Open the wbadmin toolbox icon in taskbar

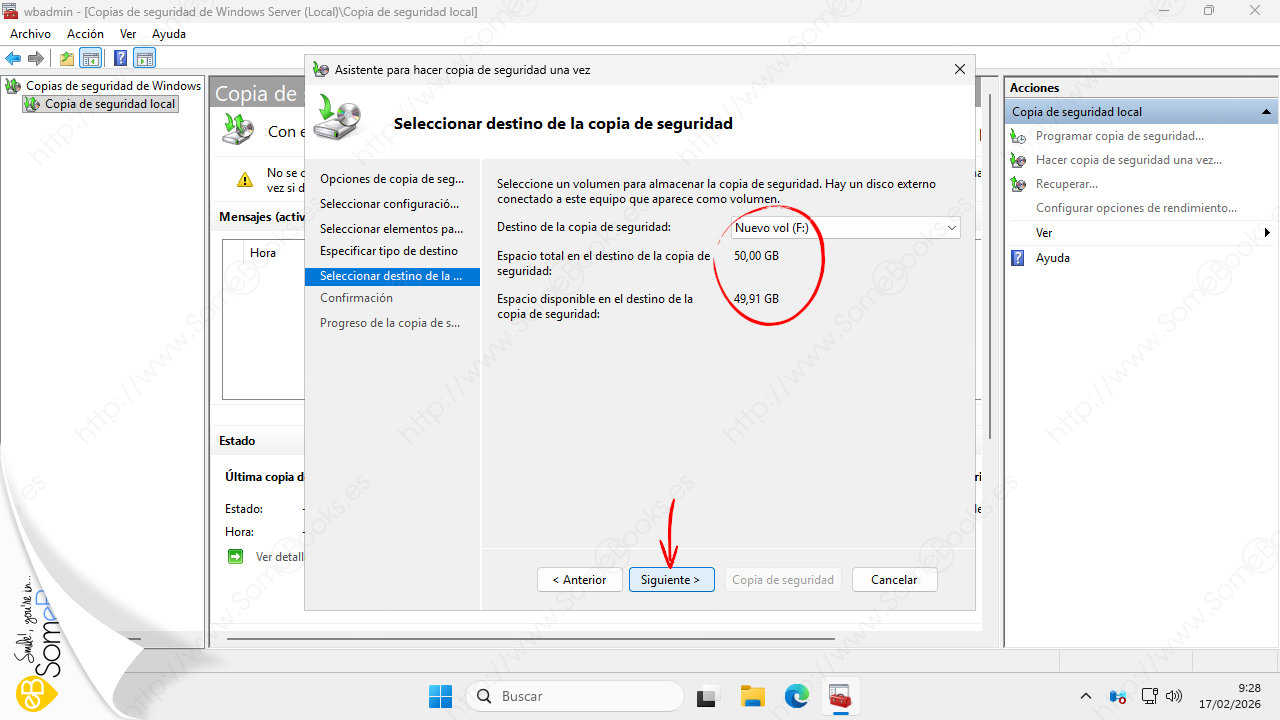click(x=839, y=696)
